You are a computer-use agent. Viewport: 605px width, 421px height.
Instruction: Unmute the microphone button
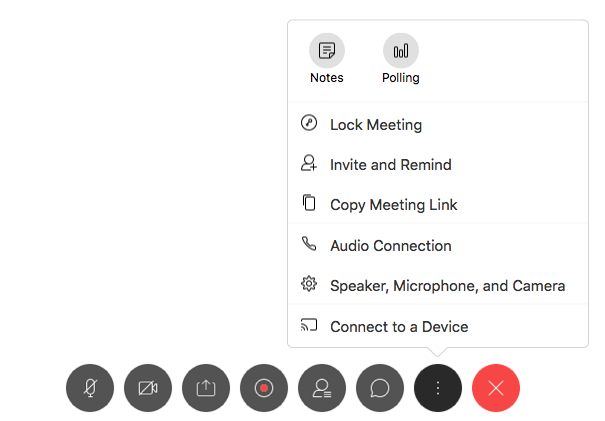click(x=90, y=388)
